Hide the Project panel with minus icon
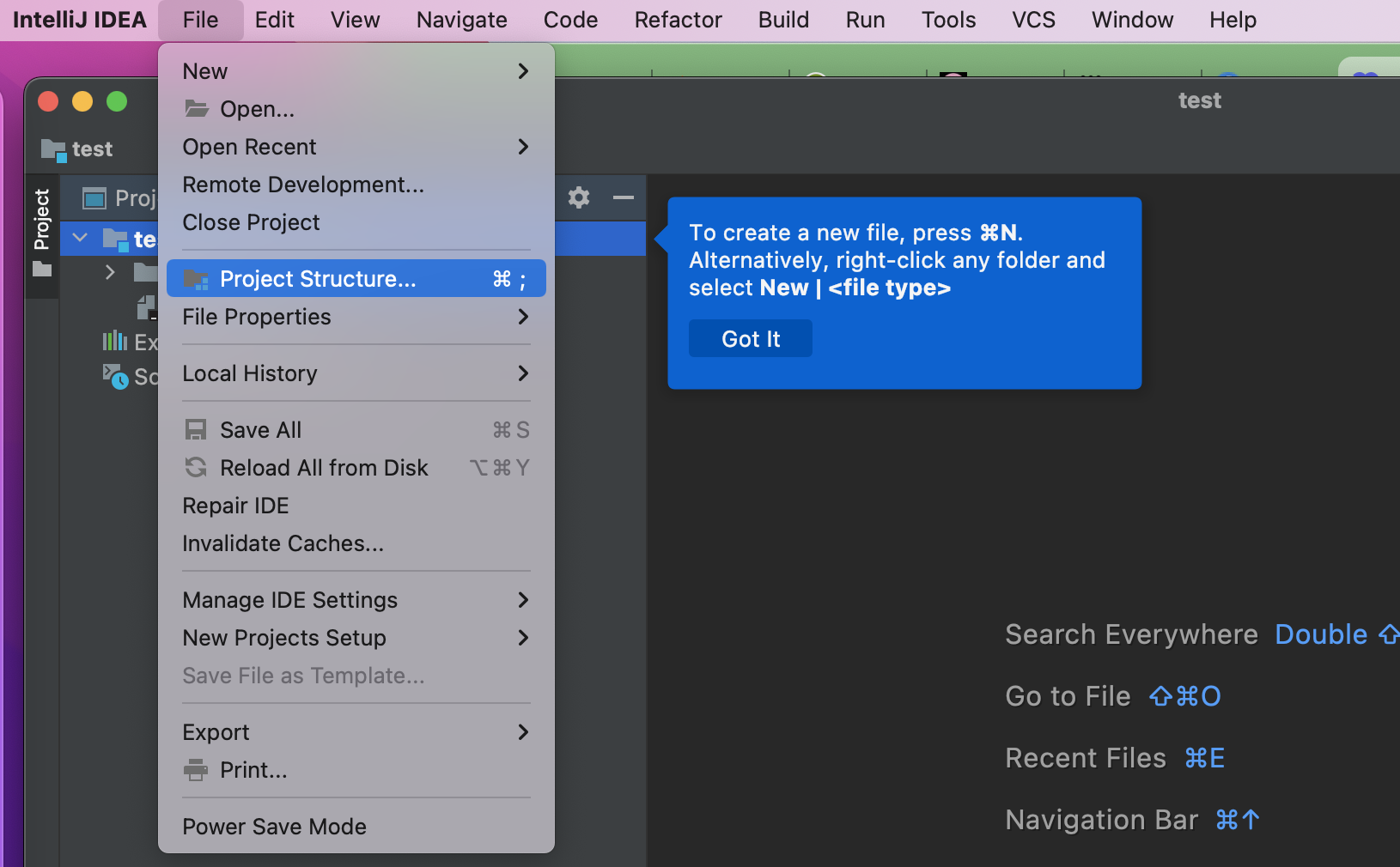The height and width of the screenshot is (867, 1400). tap(624, 197)
